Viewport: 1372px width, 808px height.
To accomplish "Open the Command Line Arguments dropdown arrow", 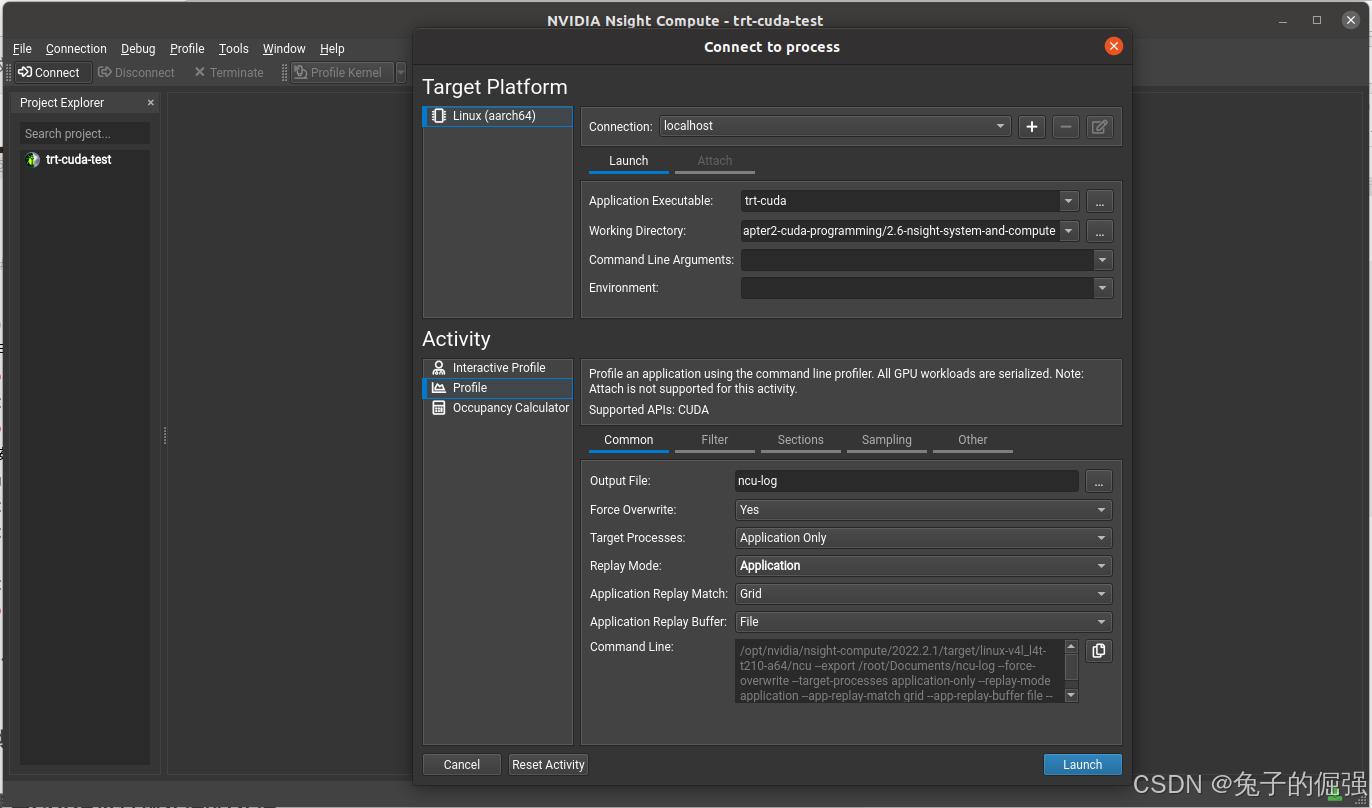I will (x=1103, y=260).
